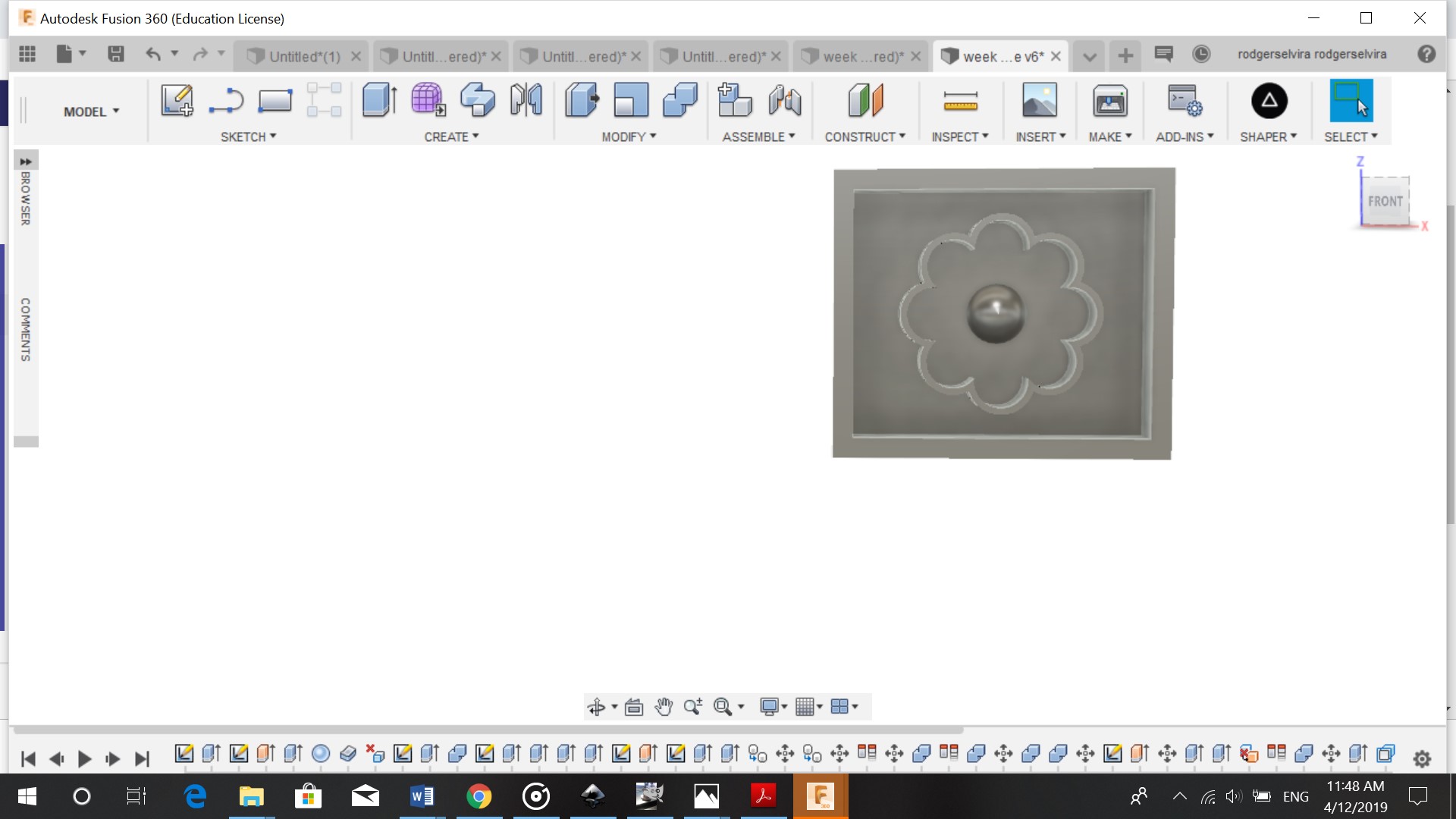Open Grid and Snaps settings dropdown

click(x=809, y=707)
